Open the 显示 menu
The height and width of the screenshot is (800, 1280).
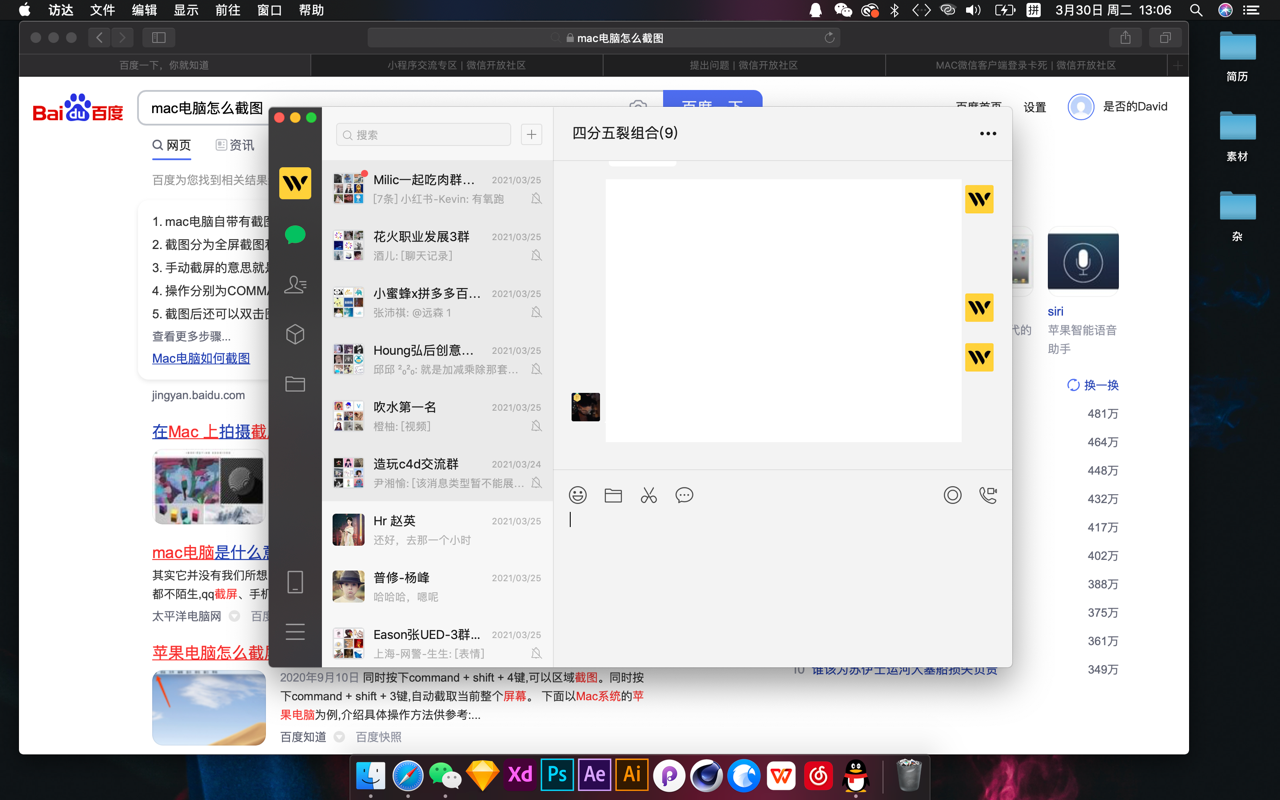[186, 10]
